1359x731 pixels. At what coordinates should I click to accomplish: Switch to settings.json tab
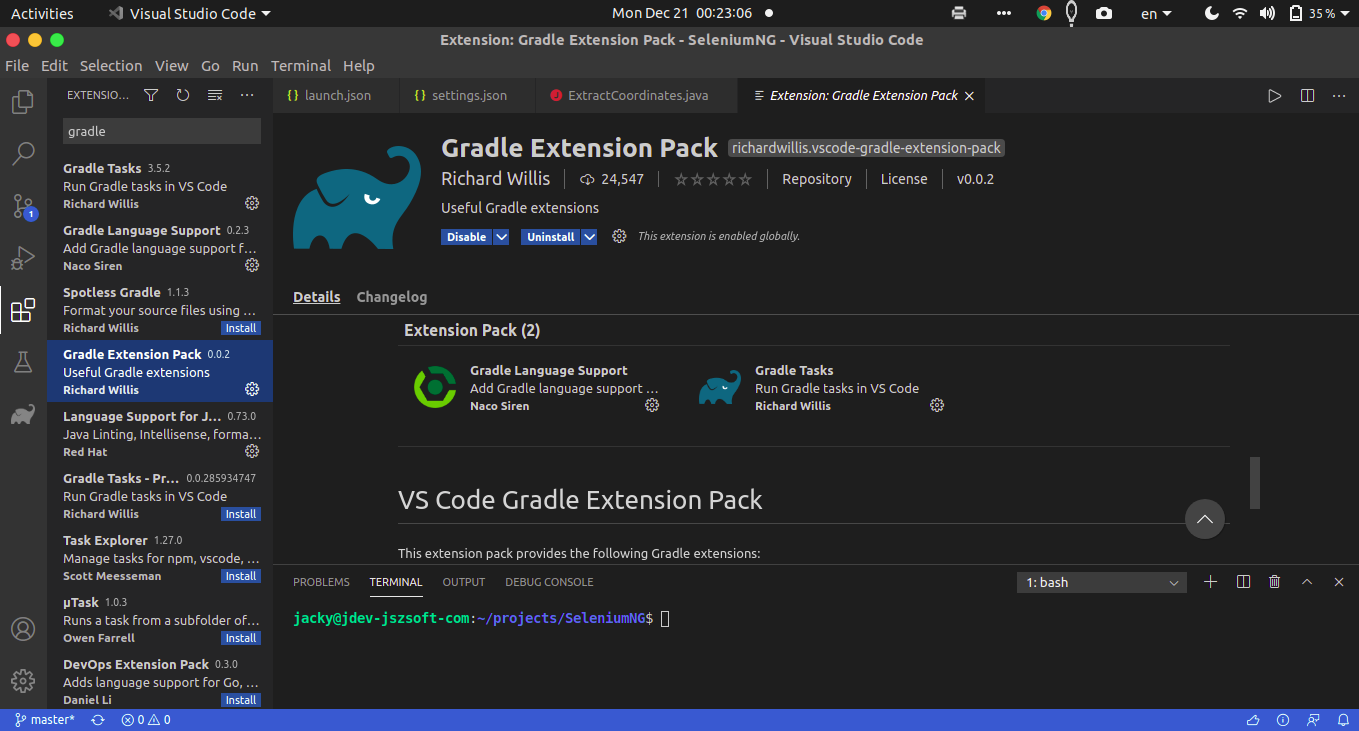[468, 96]
